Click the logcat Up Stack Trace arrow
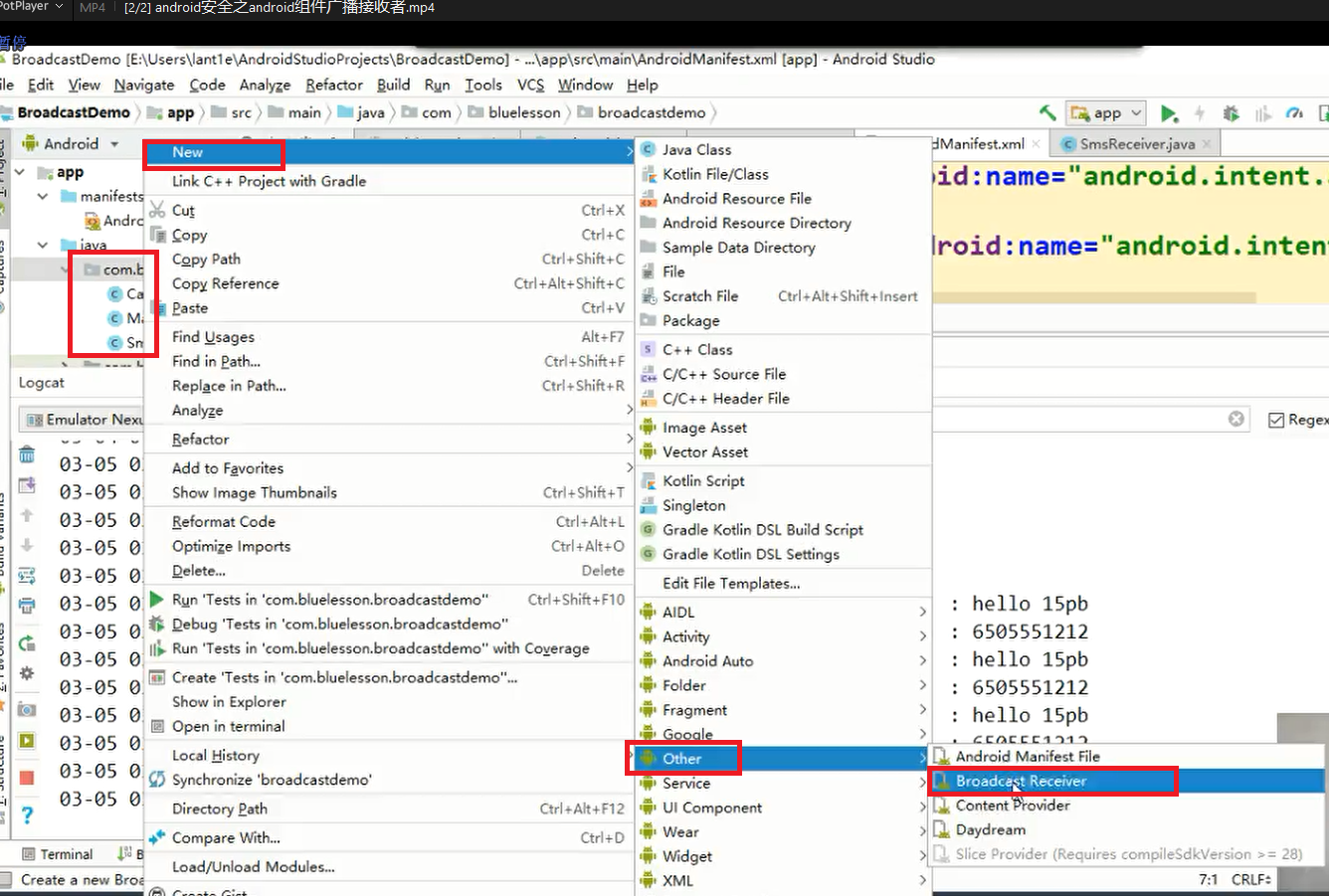Image resolution: width=1332 pixels, height=896 pixels. pos(27,515)
